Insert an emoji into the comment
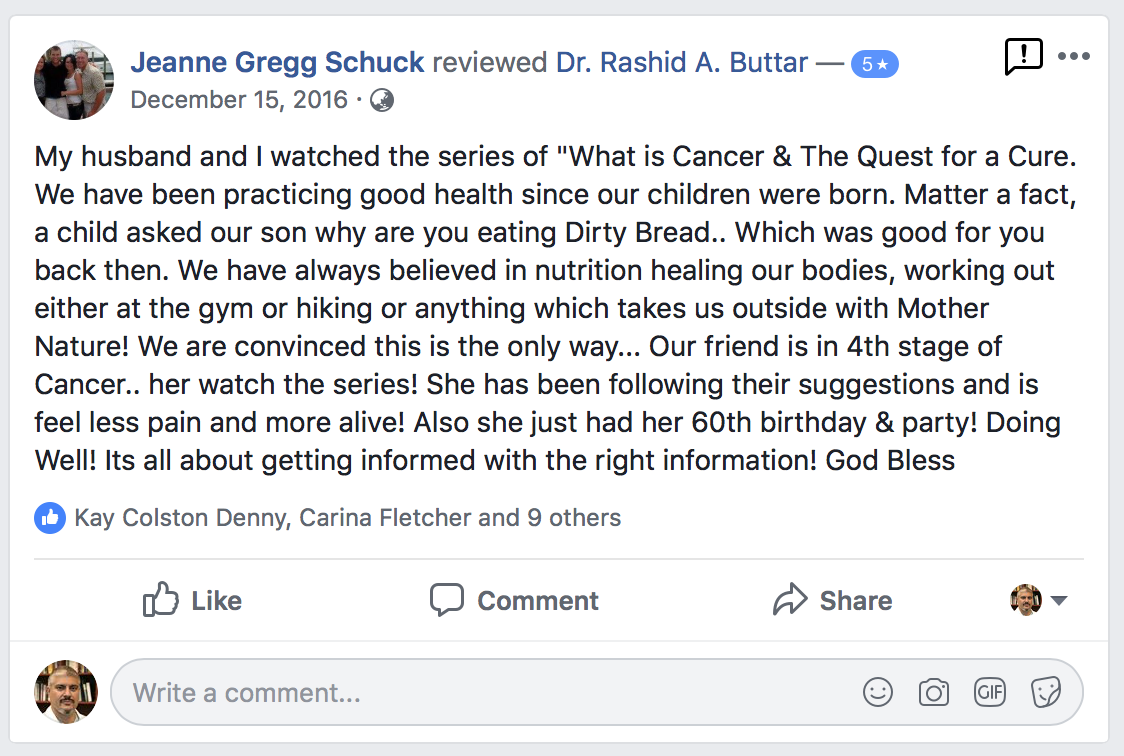Viewport: 1124px width, 756px height. click(x=877, y=692)
